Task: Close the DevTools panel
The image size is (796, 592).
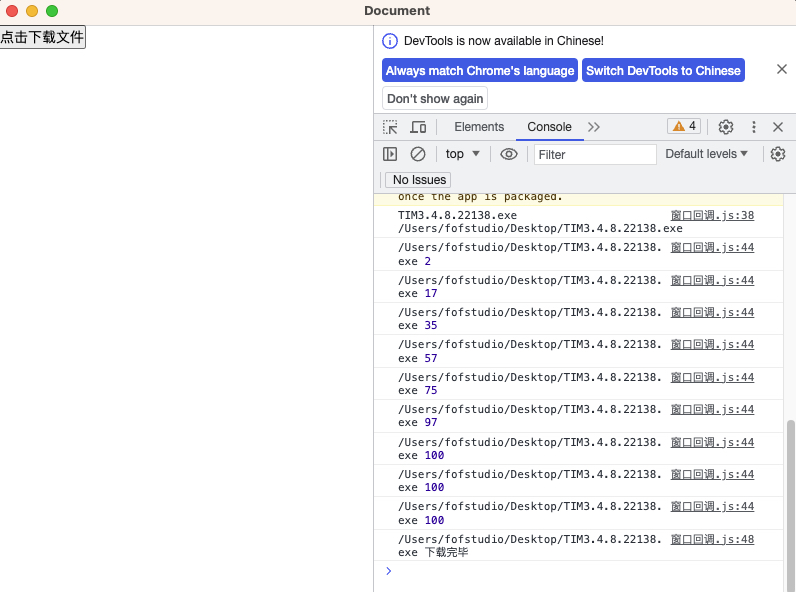Action: coord(778,127)
